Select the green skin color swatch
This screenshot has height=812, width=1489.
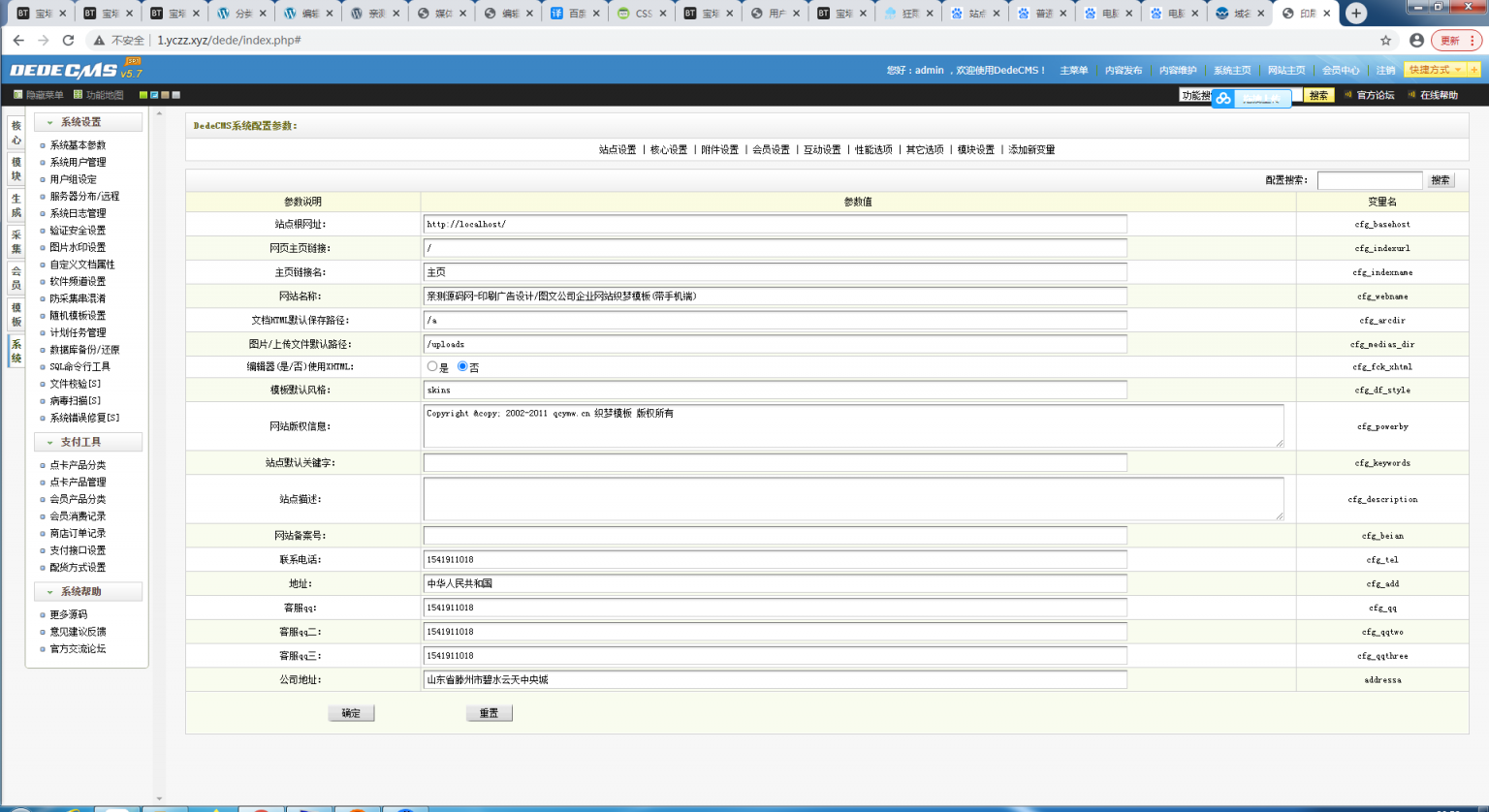click(x=143, y=95)
